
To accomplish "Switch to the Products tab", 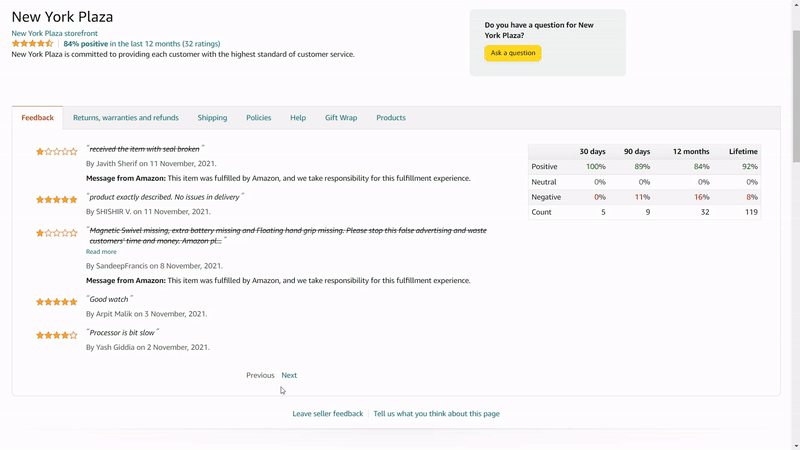I will tap(391, 118).
